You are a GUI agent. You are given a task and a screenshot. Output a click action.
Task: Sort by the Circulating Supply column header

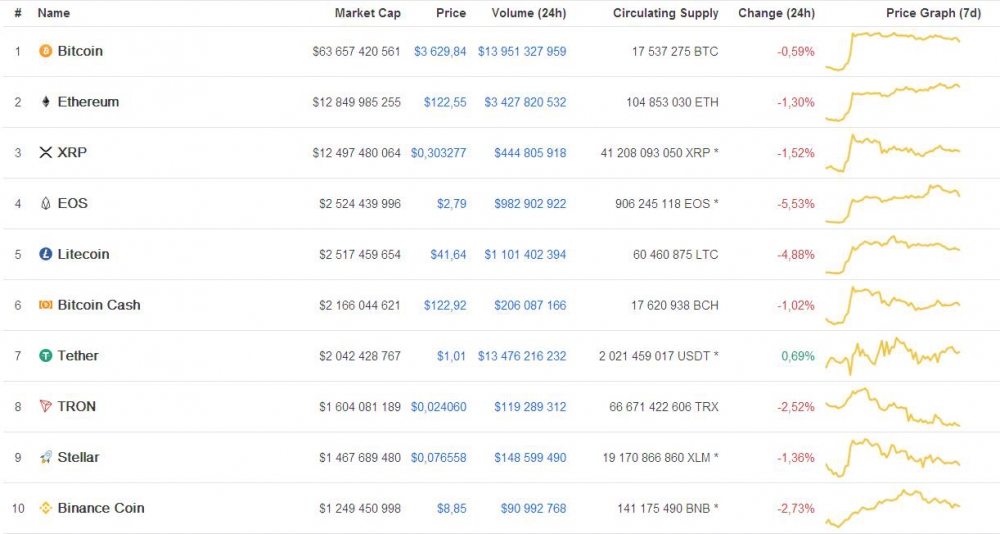coord(665,13)
